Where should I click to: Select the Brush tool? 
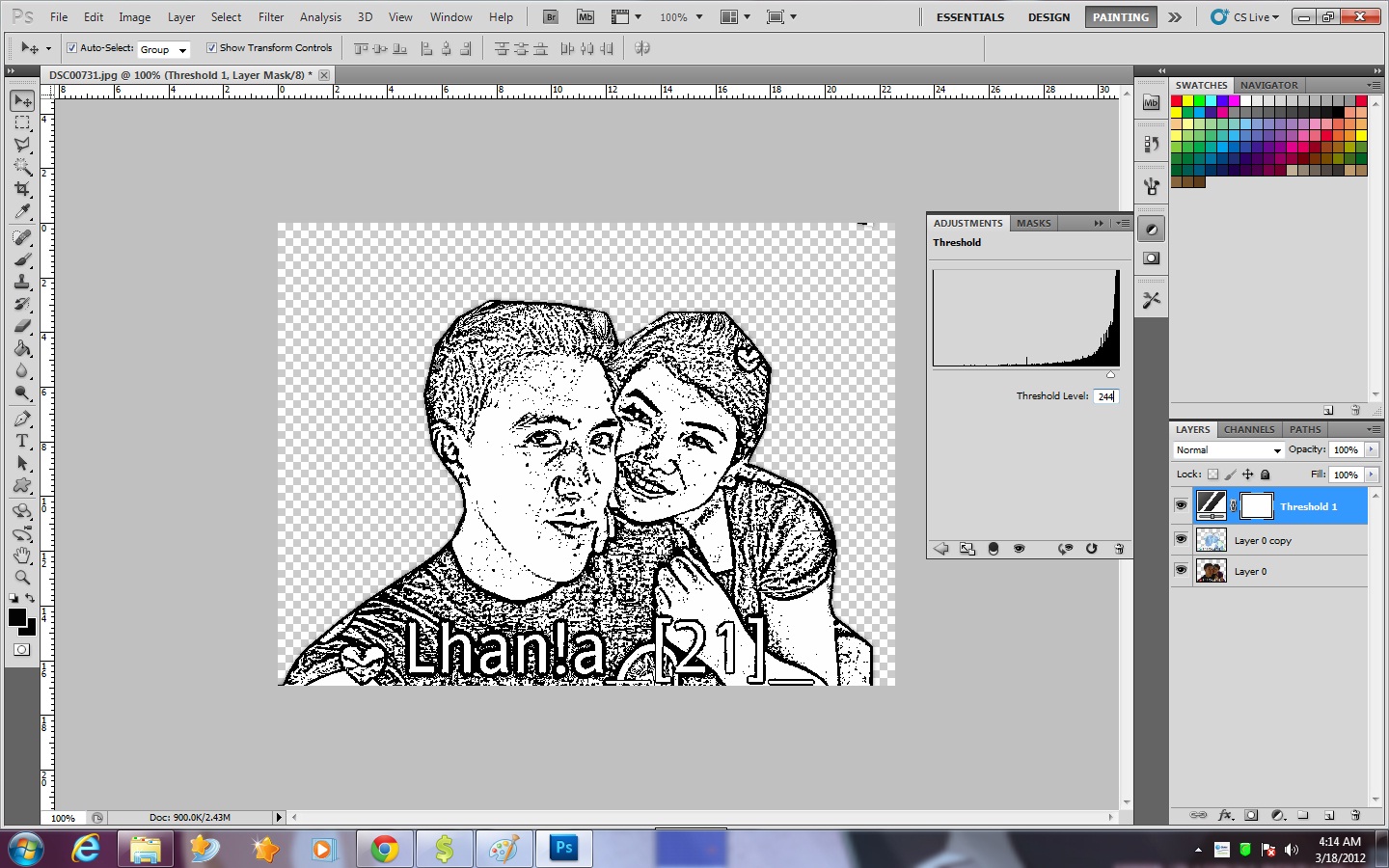click(x=21, y=260)
